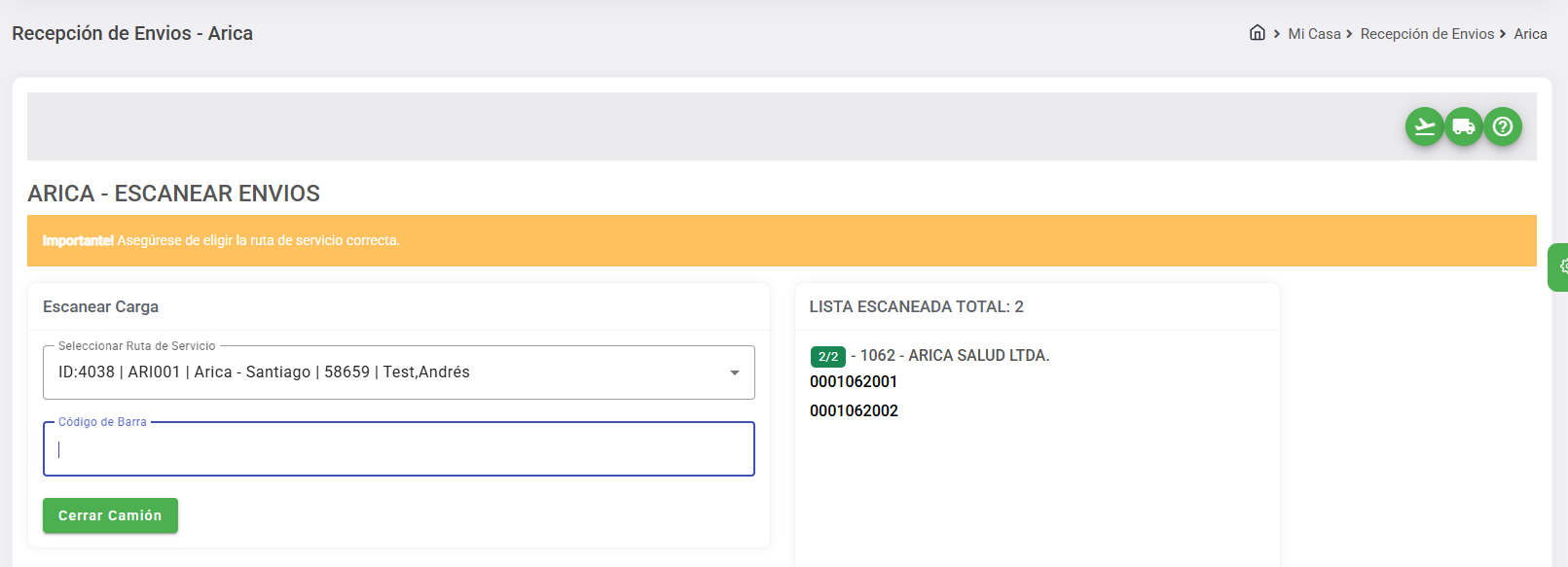
Task: Navigate to Mi Casa breadcrumb item
Action: [1314, 33]
